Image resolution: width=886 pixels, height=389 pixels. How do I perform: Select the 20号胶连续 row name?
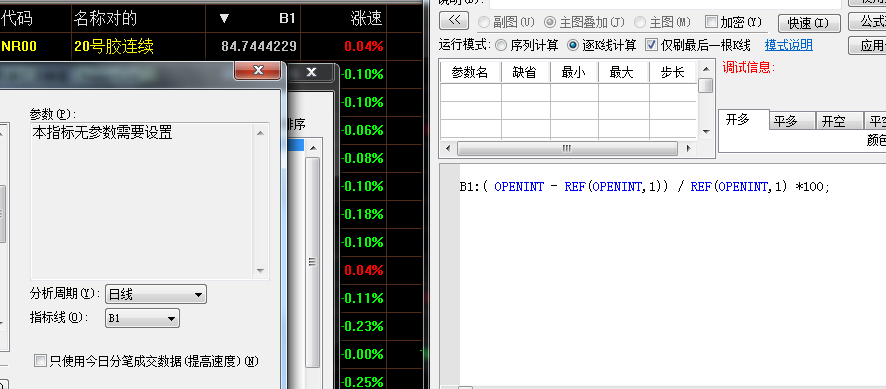click(114, 46)
